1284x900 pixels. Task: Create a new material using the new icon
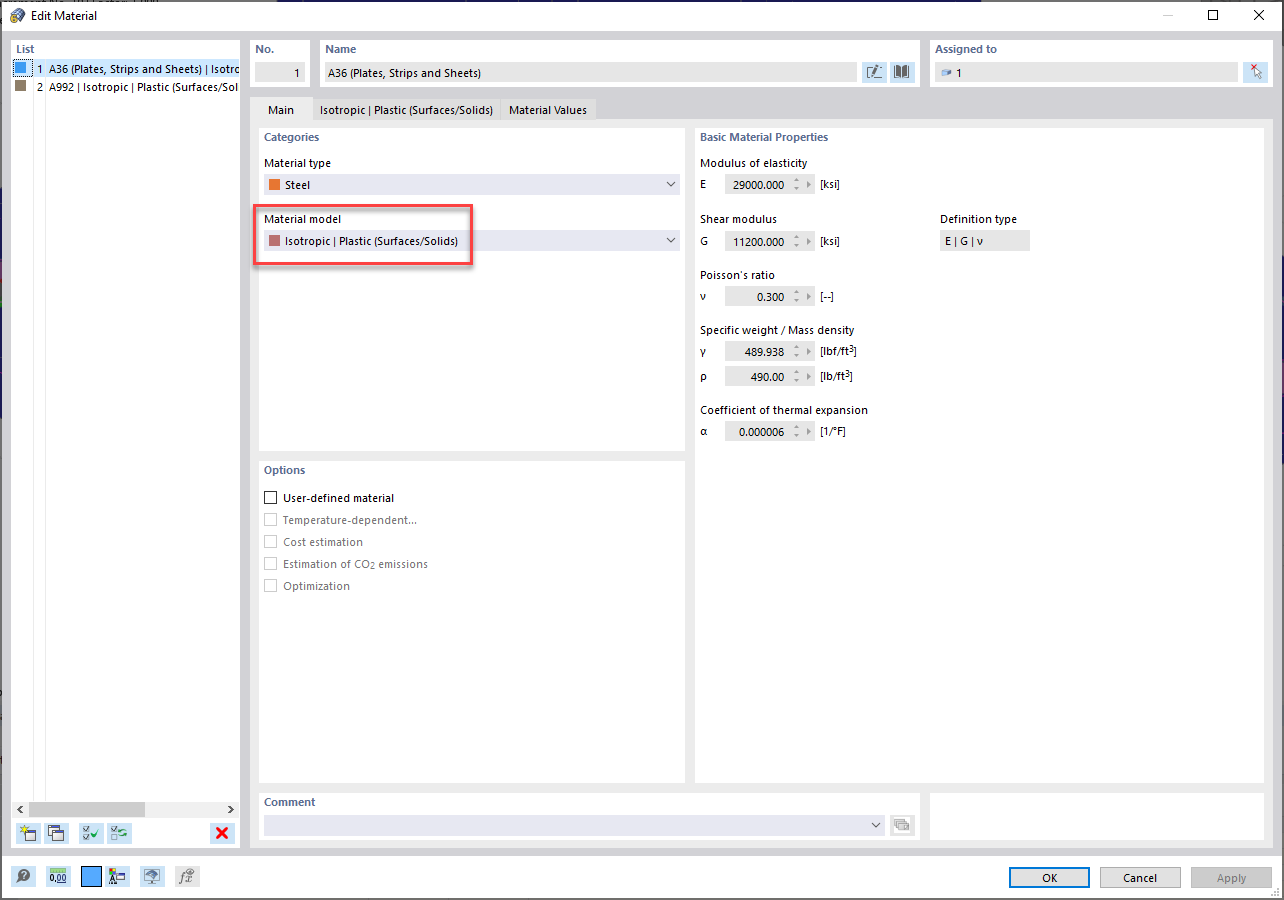tap(28, 833)
